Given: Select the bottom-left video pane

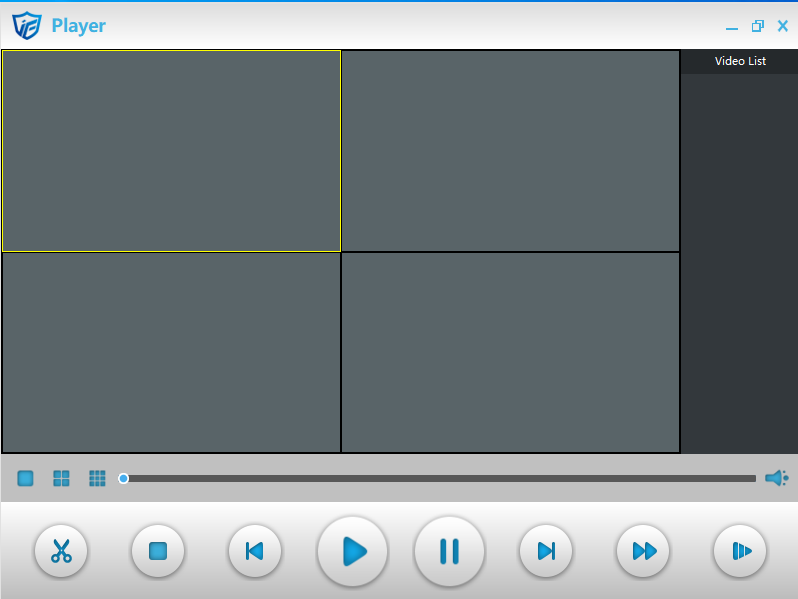Looking at the screenshot, I should 172,352.
